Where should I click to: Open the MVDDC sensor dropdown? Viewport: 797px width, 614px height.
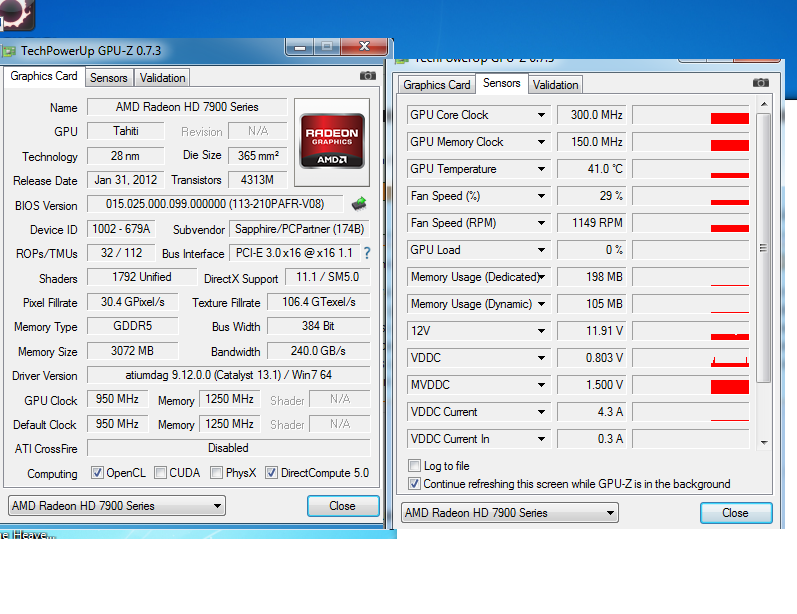click(542, 385)
